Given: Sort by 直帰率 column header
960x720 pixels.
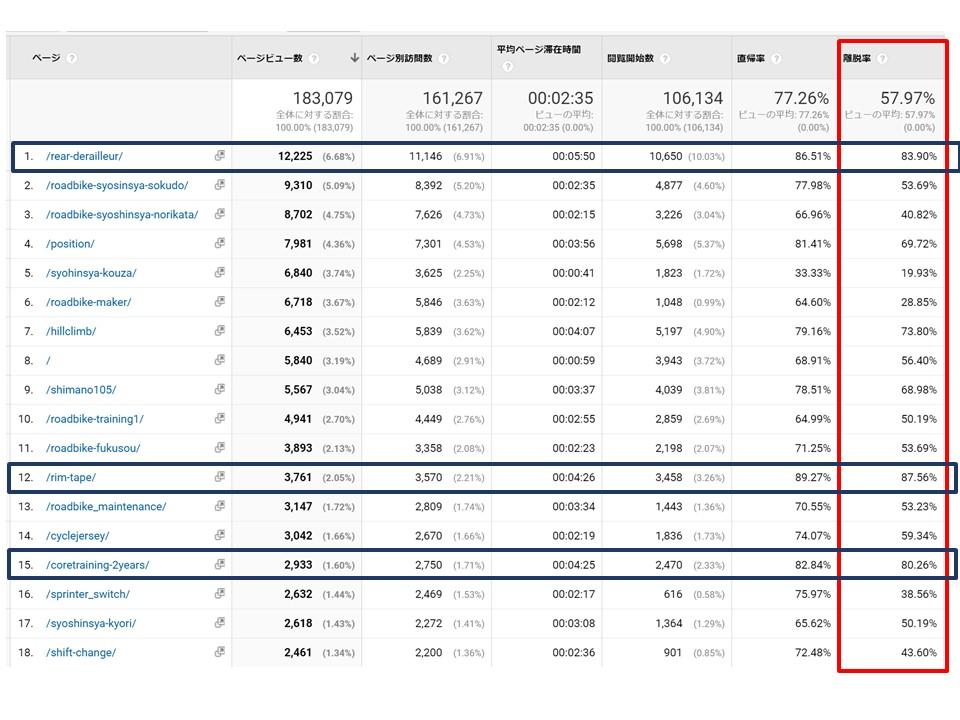Looking at the screenshot, I should [x=751, y=58].
